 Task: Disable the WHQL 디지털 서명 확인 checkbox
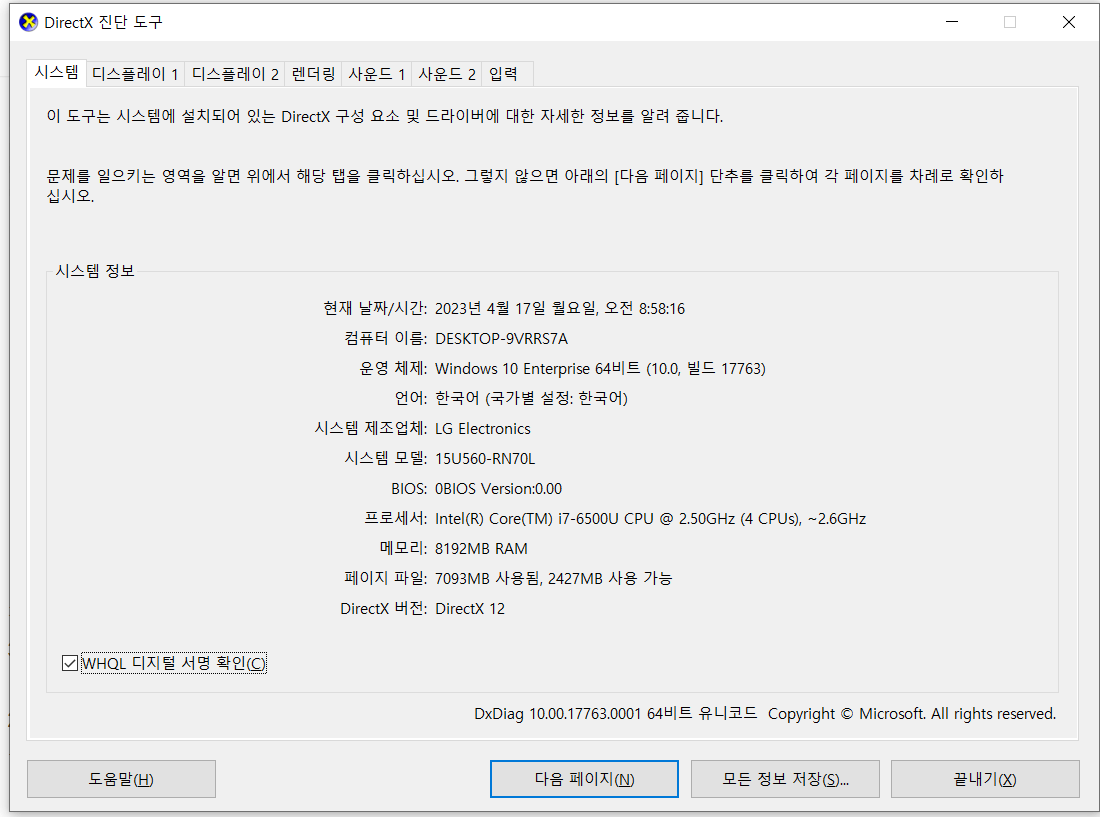click(69, 662)
